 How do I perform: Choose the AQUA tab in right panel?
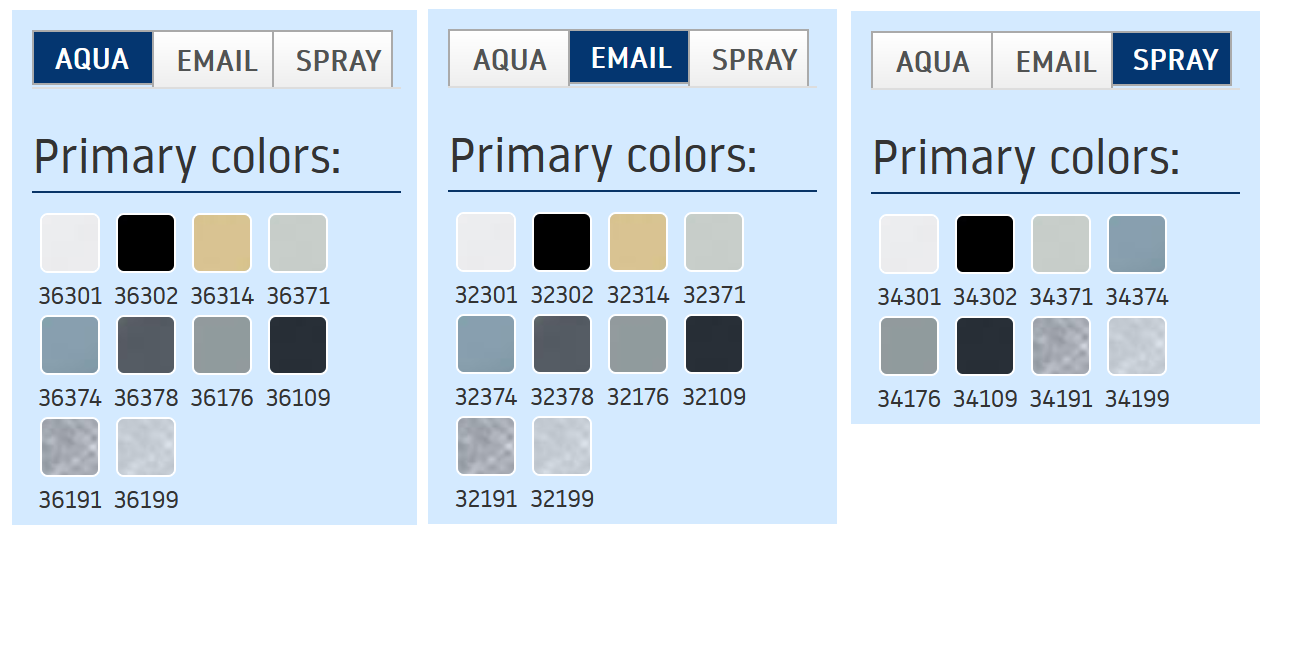(932, 61)
